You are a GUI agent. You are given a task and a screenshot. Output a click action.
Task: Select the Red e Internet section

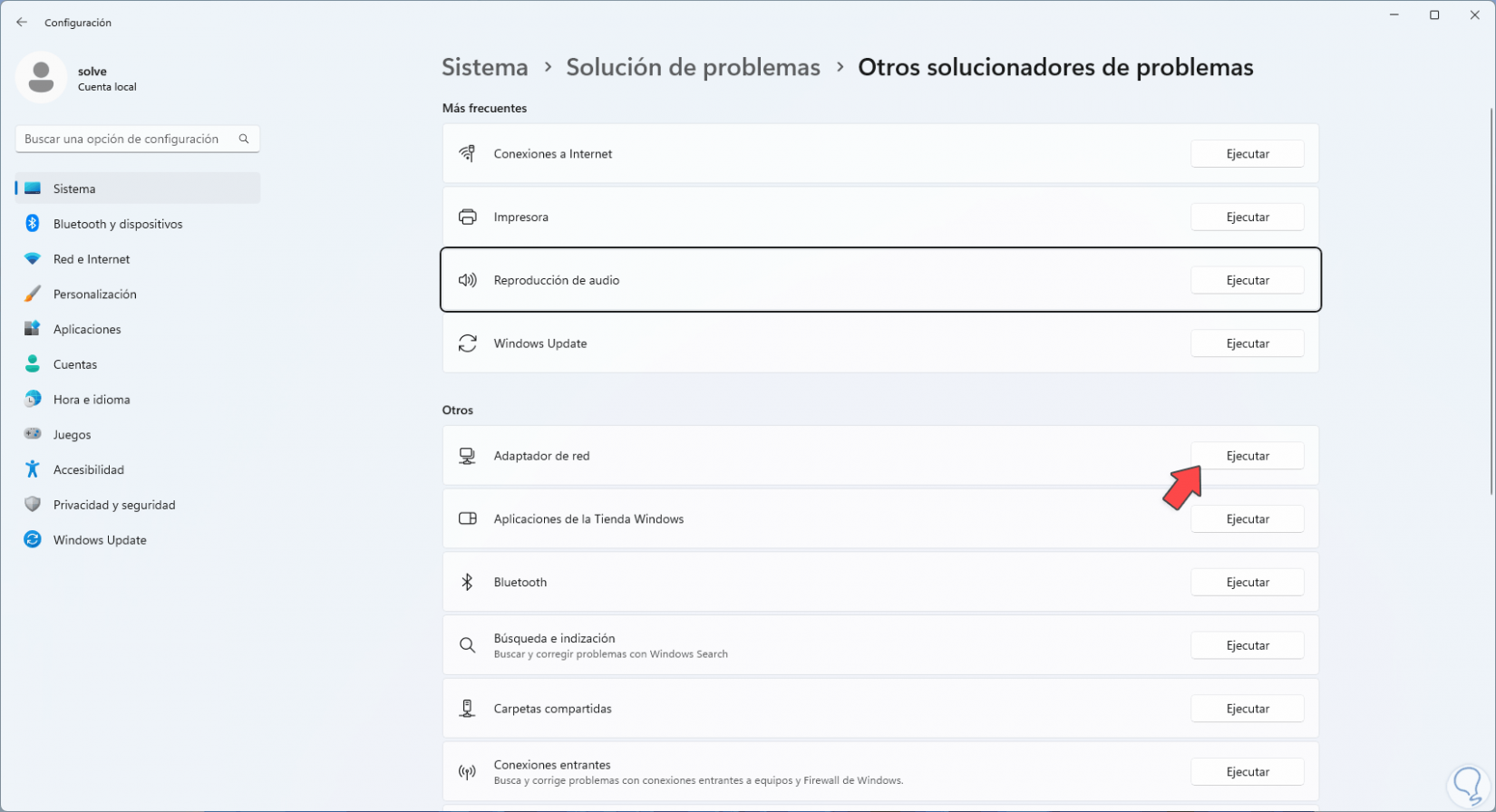click(x=91, y=259)
